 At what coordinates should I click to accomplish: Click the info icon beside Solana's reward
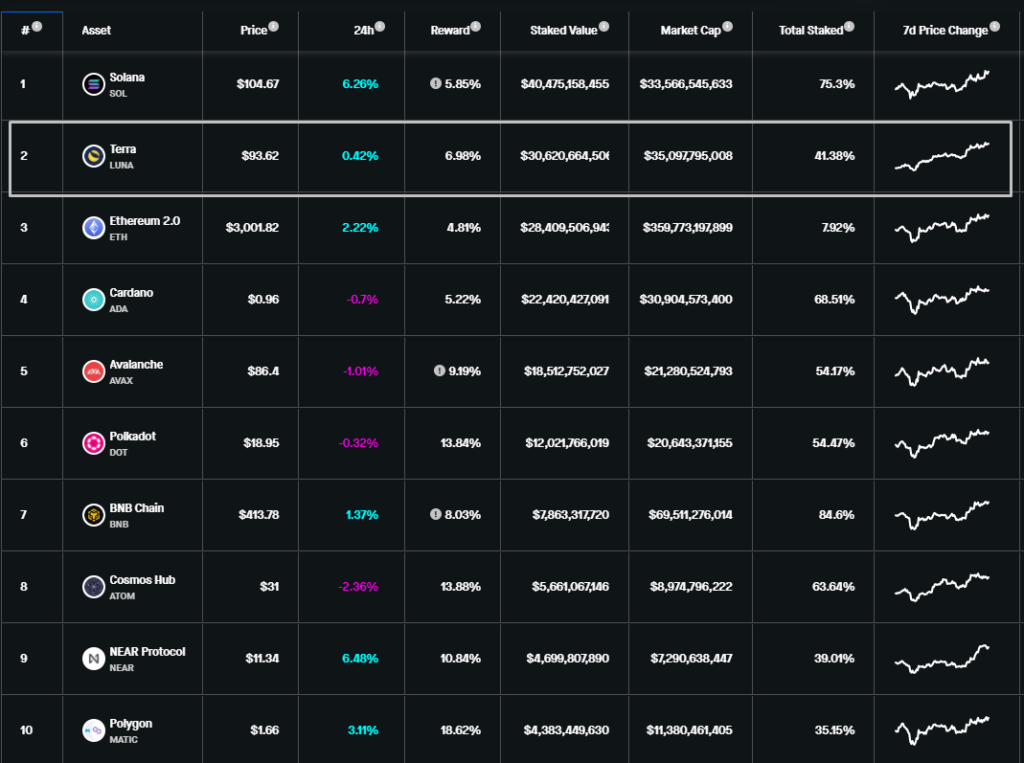coord(436,84)
